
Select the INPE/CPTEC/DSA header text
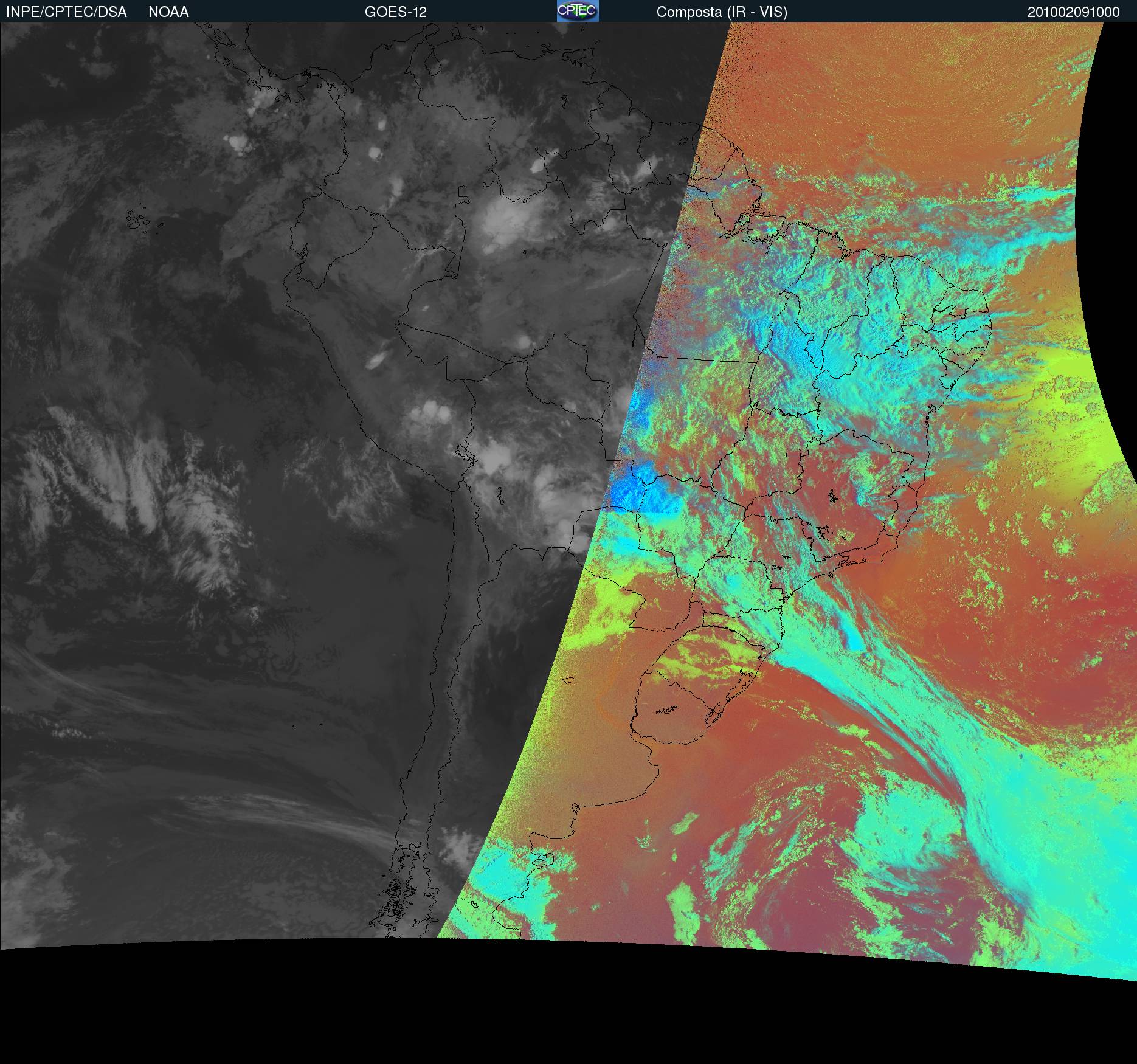pos(66,12)
